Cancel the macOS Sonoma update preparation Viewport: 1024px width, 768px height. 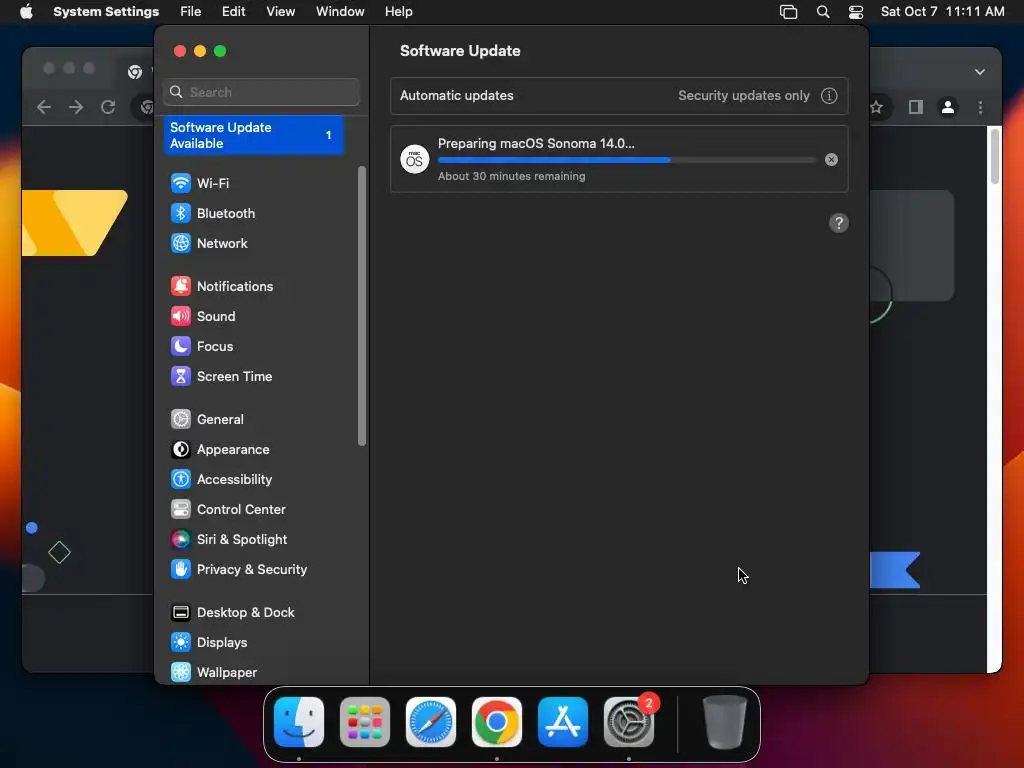click(x=831, y=159)
